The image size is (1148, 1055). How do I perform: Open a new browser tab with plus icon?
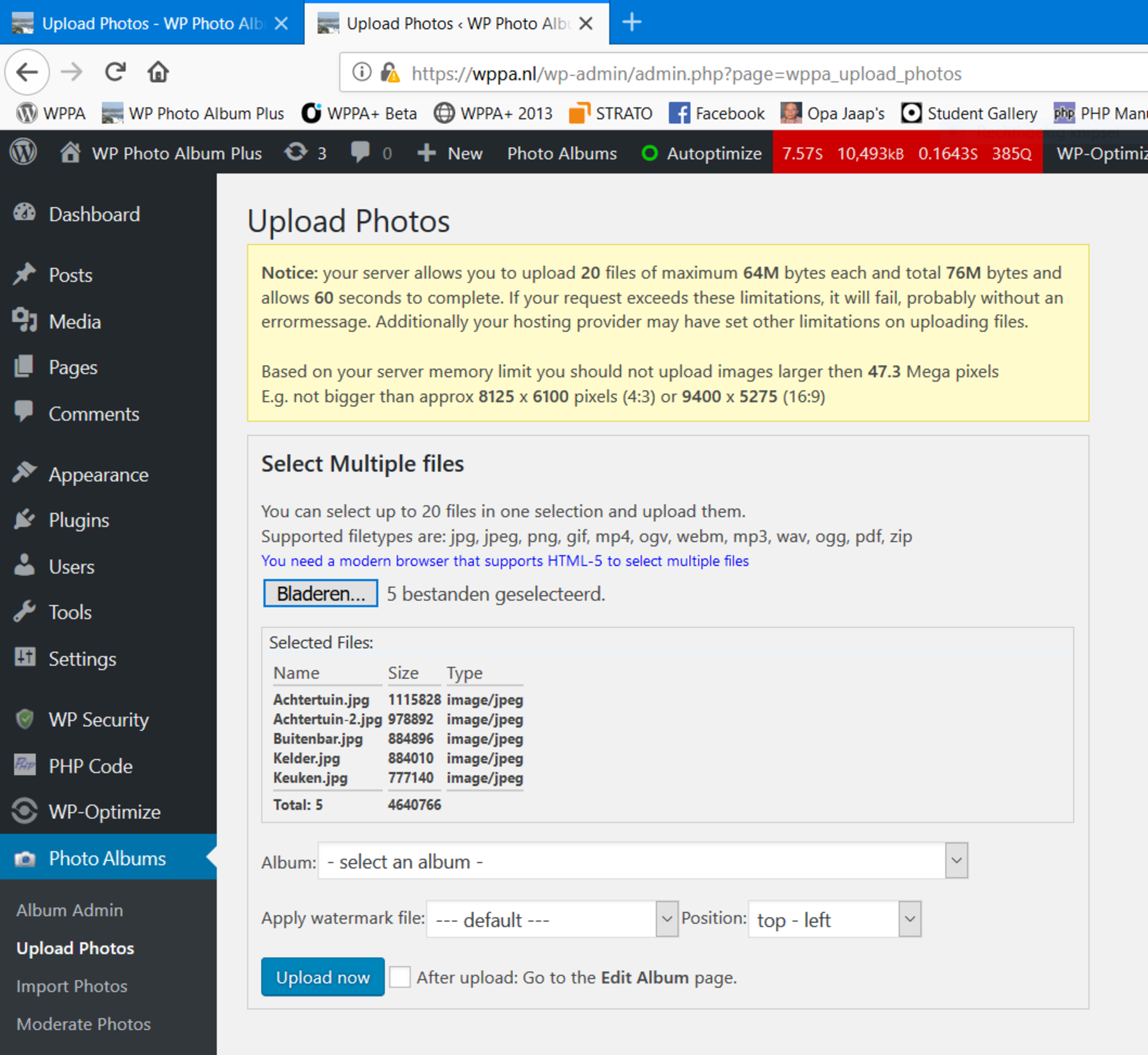(x=632, y=23)
